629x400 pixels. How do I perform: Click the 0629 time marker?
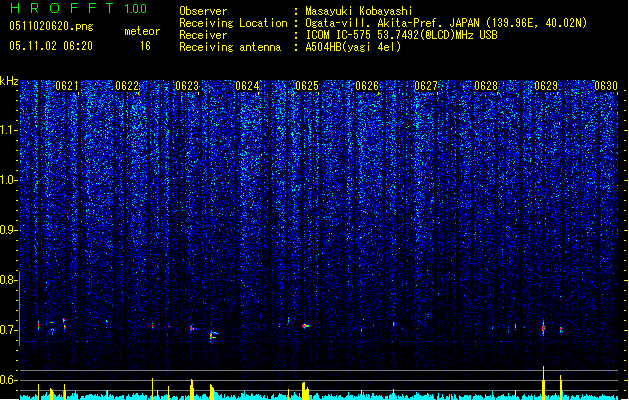coord(546,86)
